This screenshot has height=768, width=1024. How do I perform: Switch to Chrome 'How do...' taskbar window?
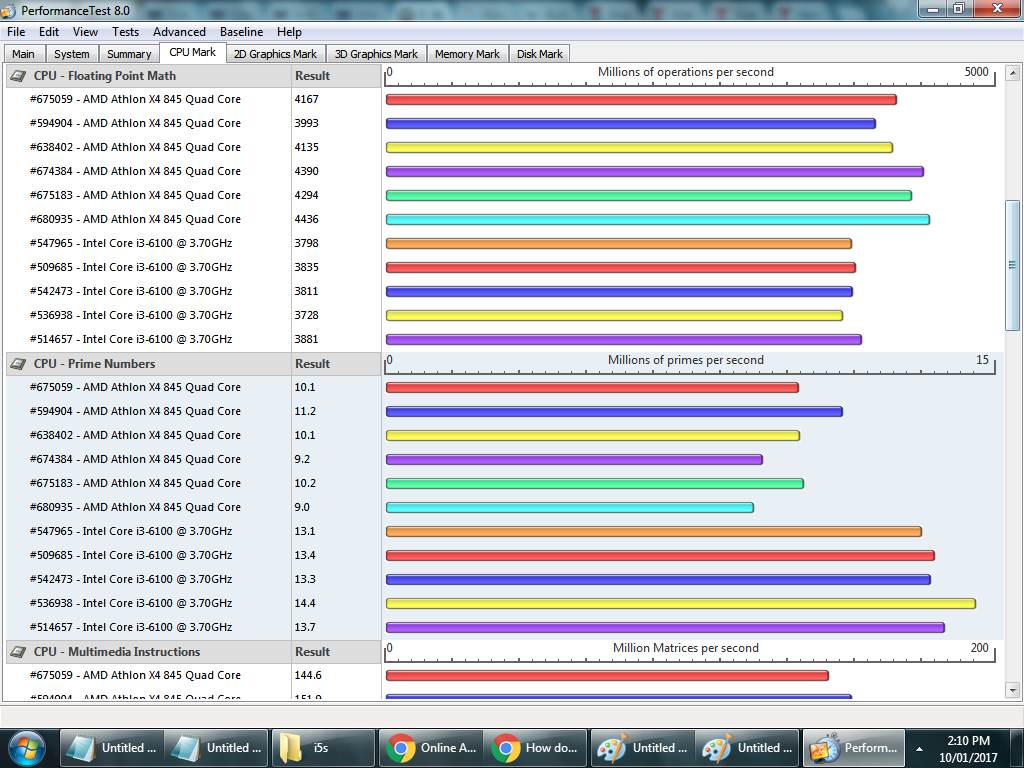tap(536, 748)
